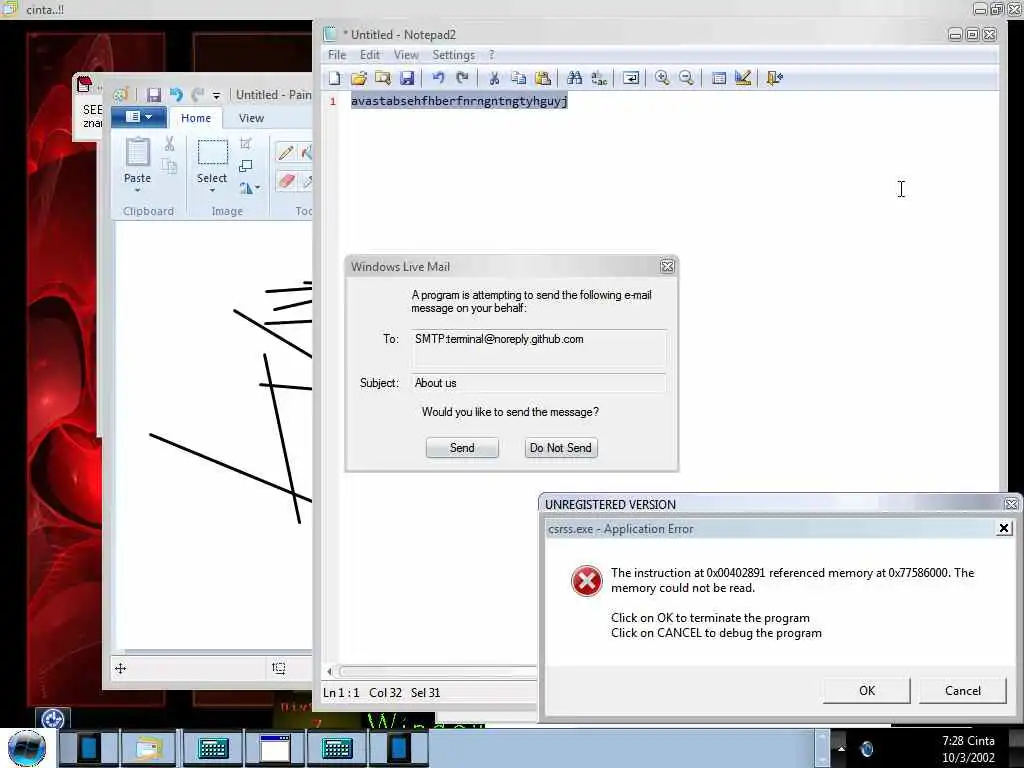This screenshot has height=768, width=1024.
Task: Click the exit door icon in Notepad2 toolbar
Action: (775, 78)
